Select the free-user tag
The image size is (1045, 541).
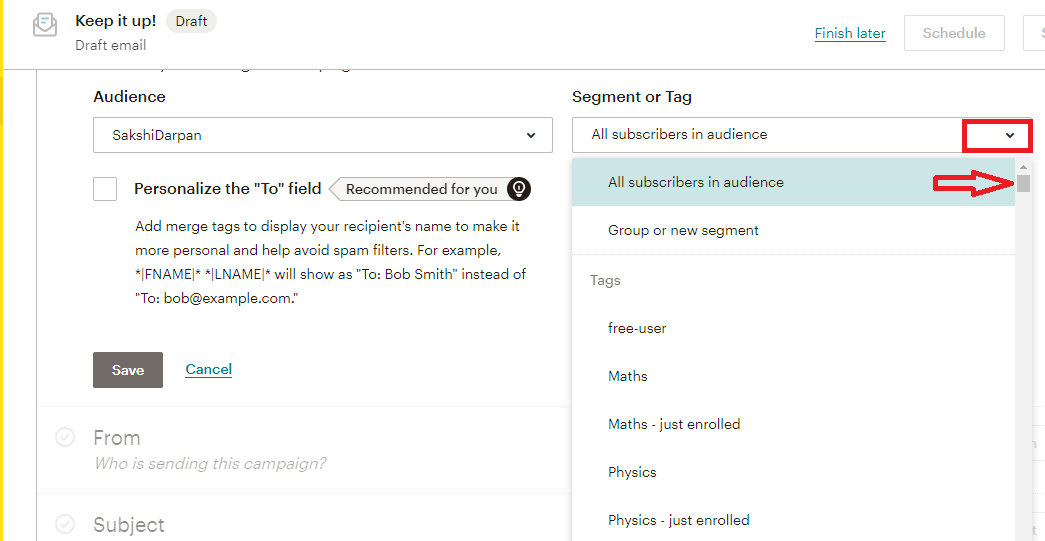tap(637, 328)
